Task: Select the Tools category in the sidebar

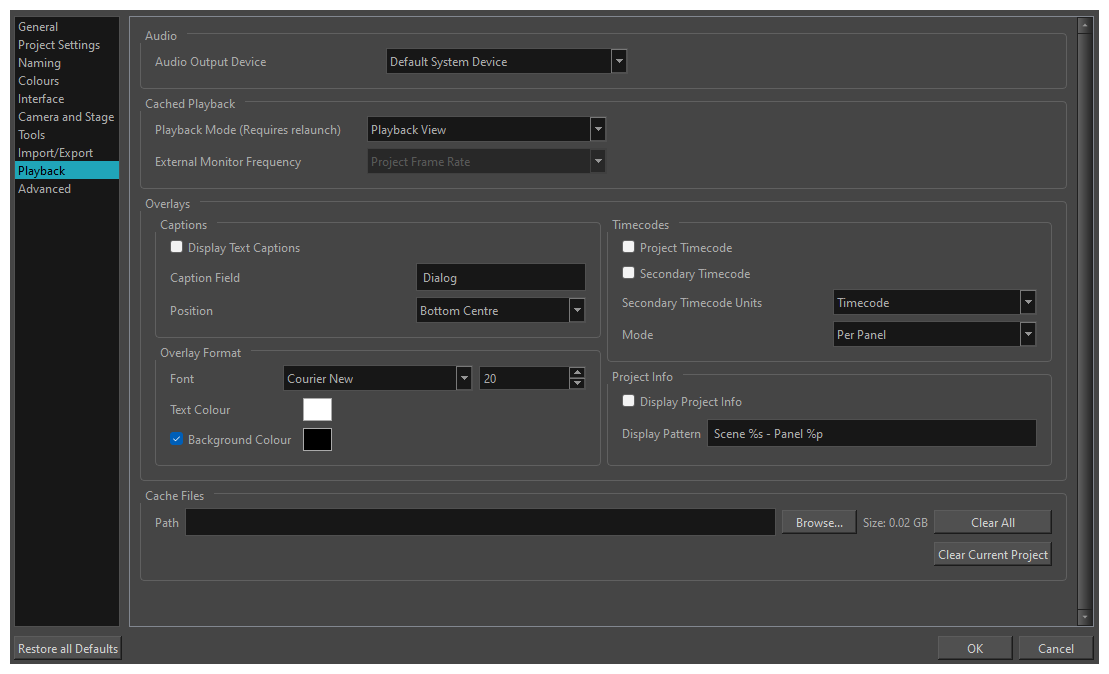Action: [31, 134]
